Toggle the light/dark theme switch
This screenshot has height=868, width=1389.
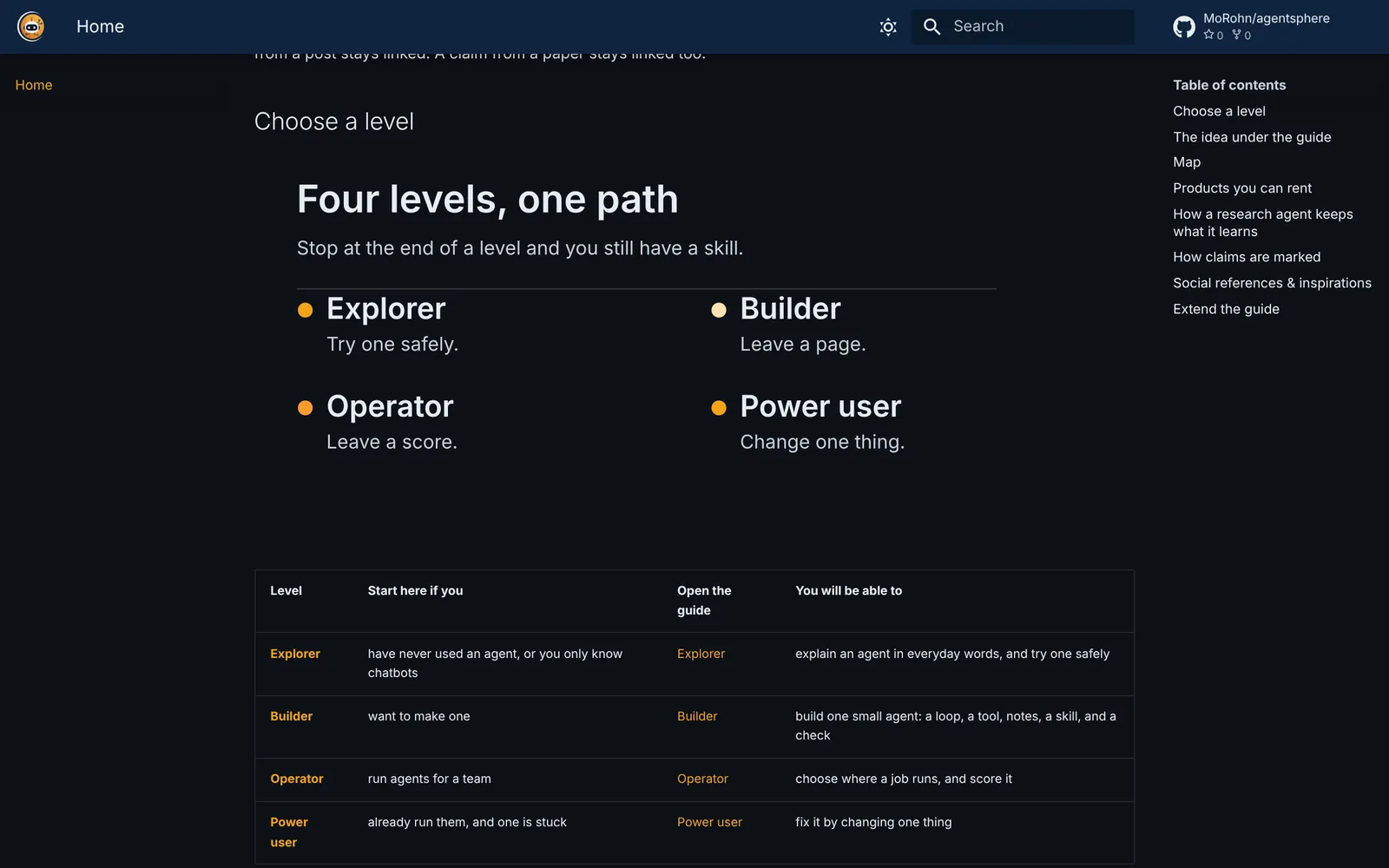[888, 27]
